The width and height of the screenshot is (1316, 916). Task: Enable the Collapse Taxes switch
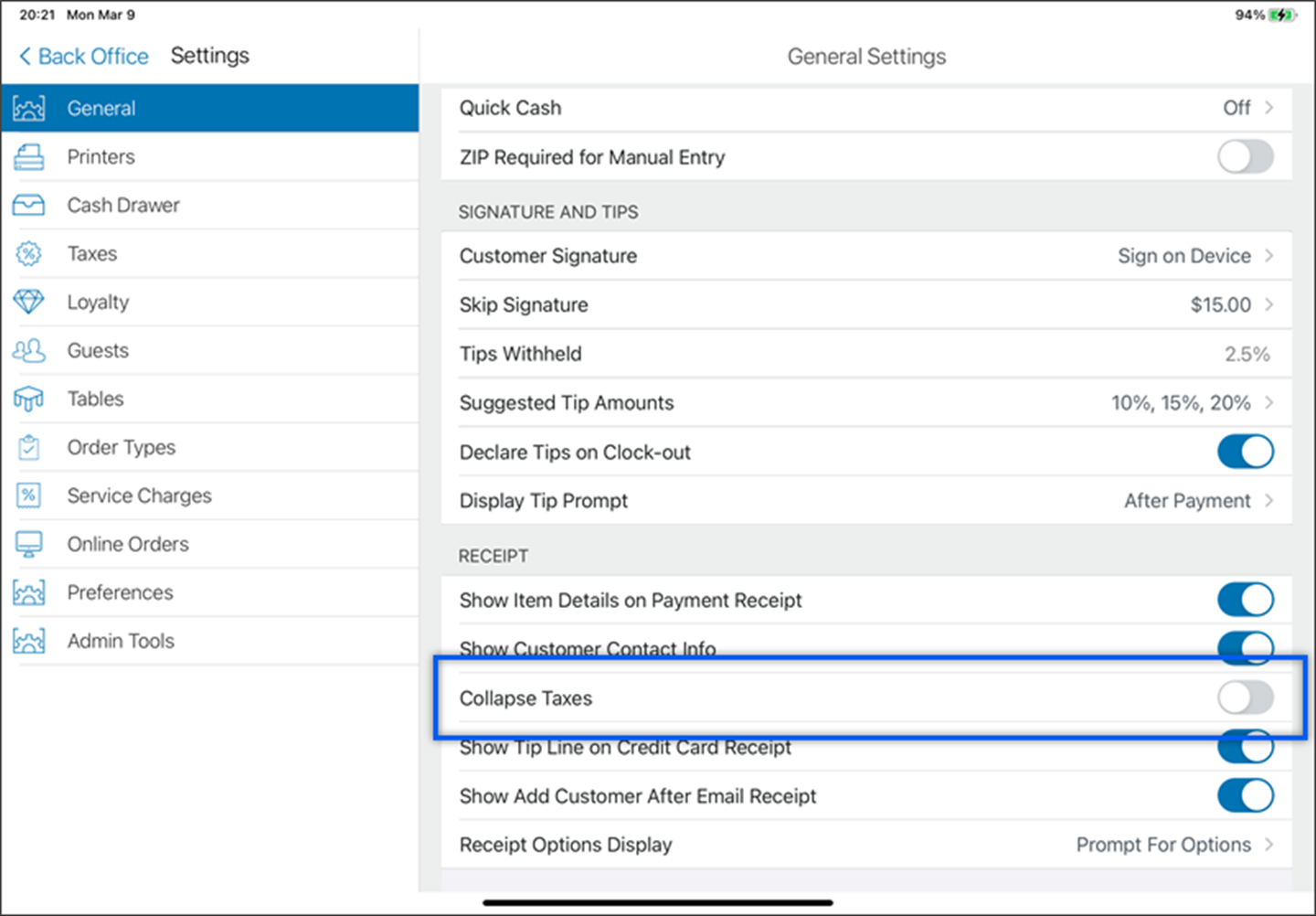1245,698
